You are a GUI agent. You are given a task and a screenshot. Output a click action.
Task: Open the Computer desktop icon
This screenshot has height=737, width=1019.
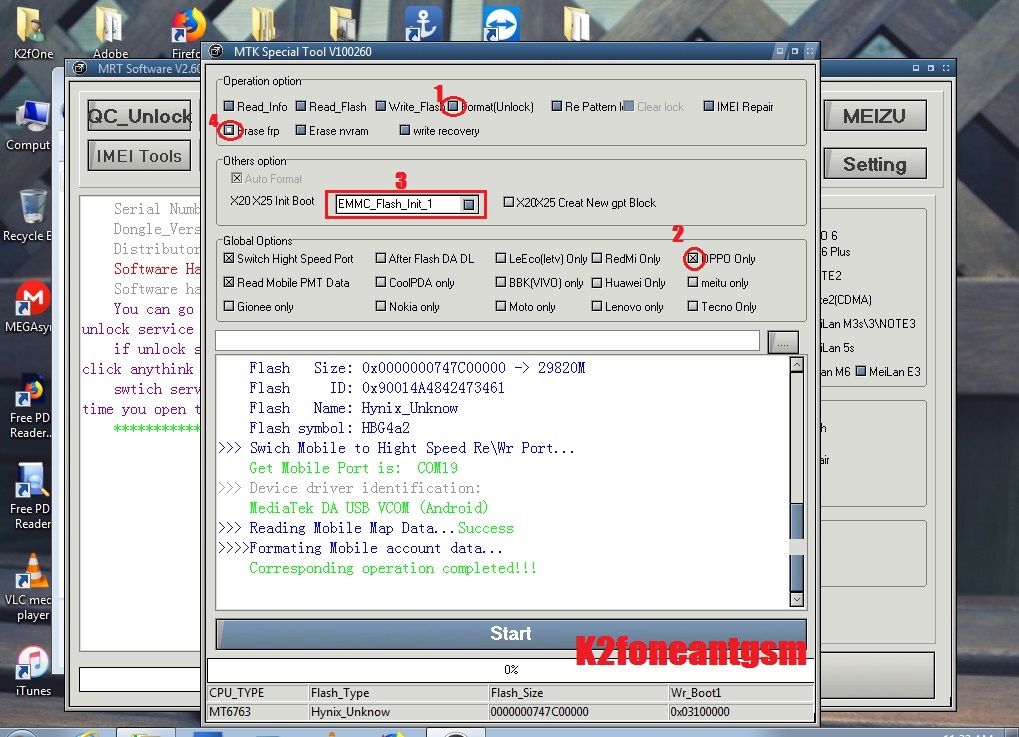tap(30, 125)
